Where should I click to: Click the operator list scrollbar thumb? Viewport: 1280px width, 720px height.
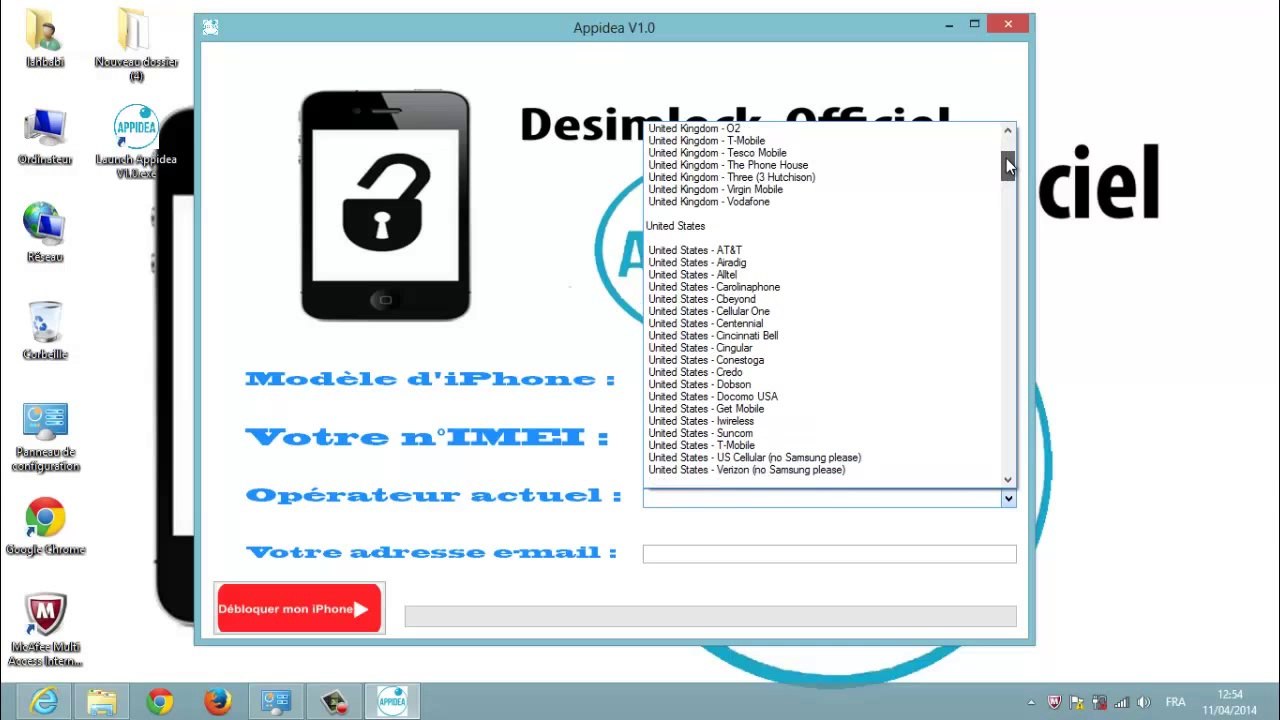1008,166
